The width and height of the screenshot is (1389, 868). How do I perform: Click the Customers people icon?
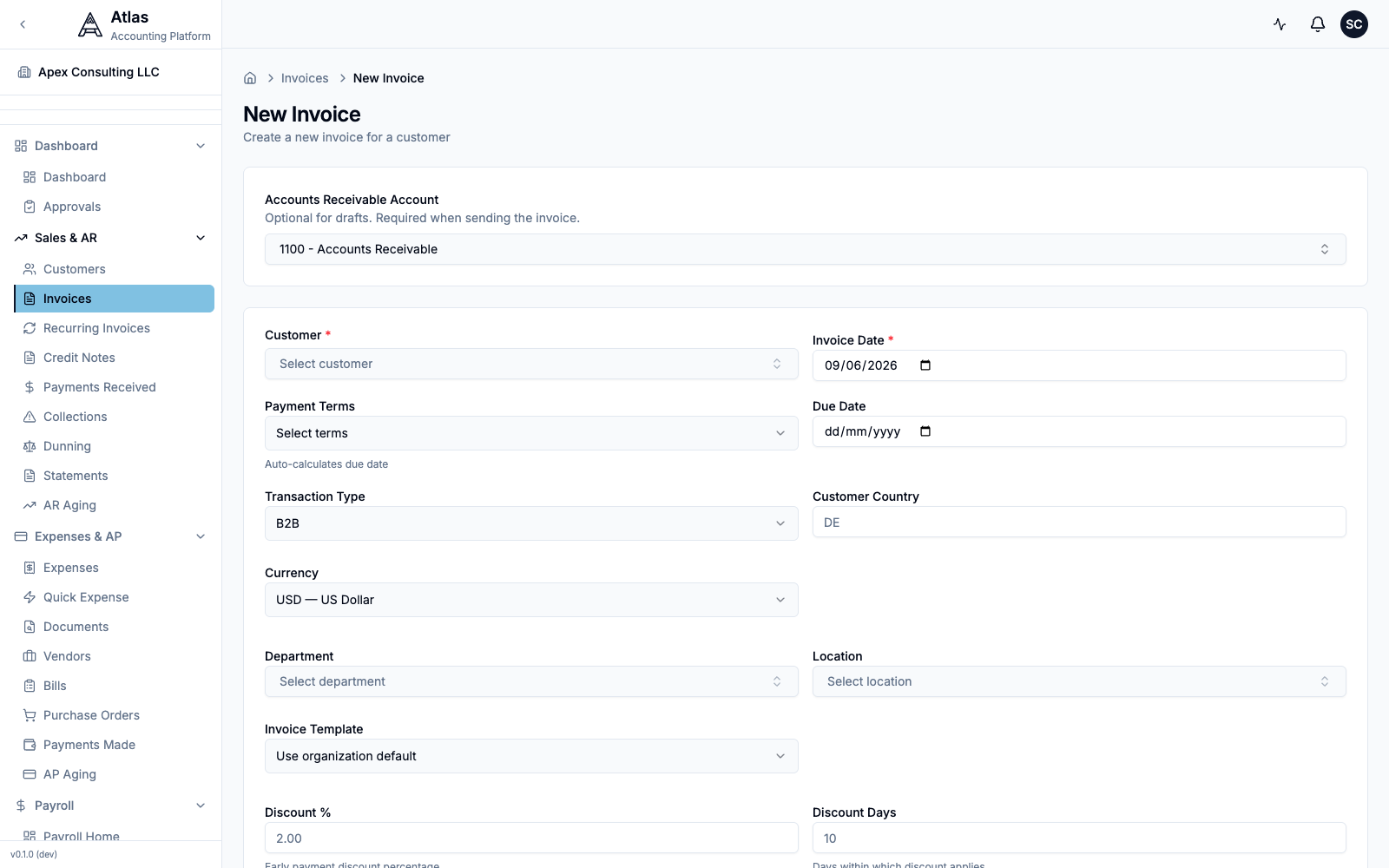30,269
